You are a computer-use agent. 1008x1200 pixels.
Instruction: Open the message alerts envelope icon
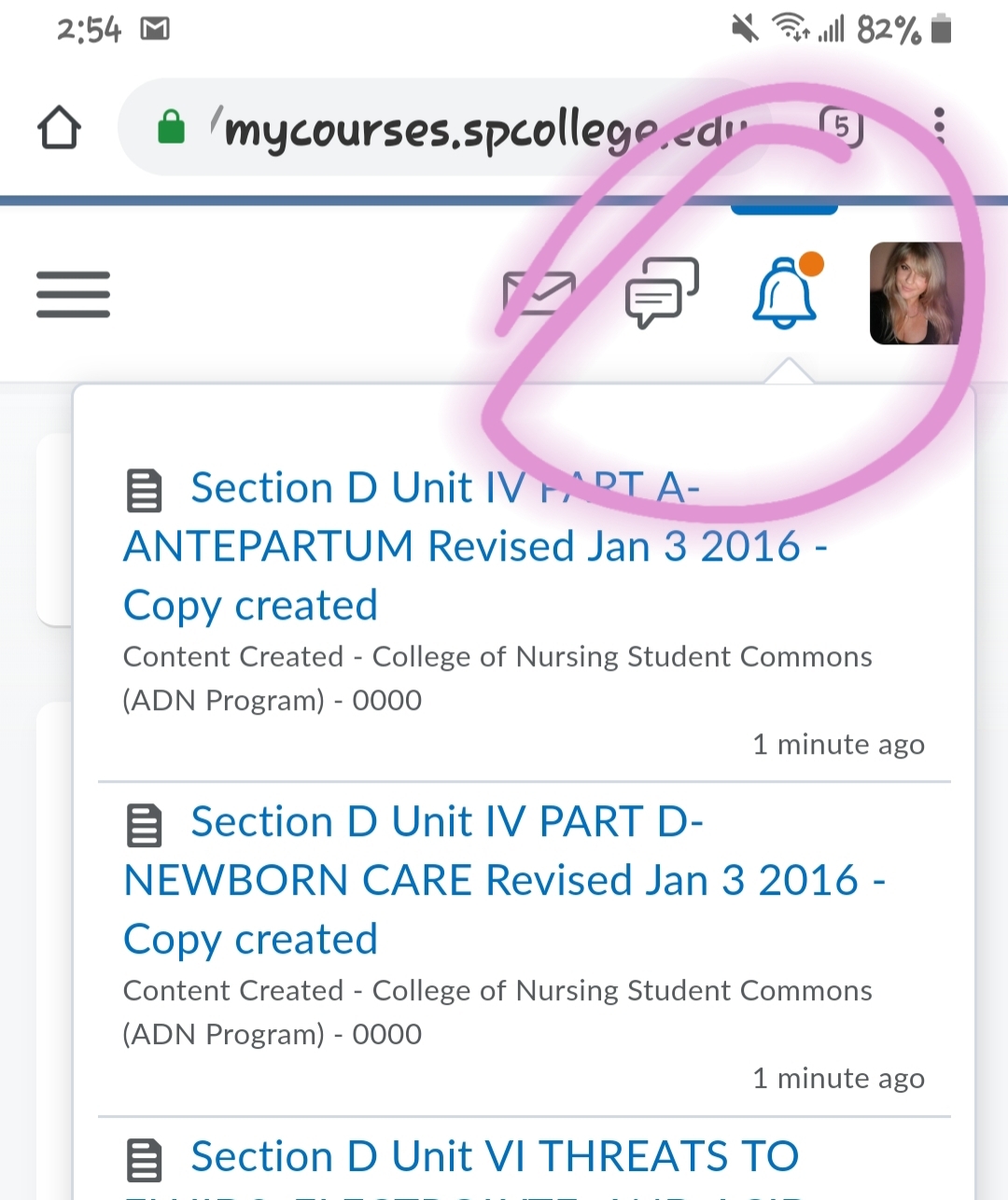click(x=539, y=293)
